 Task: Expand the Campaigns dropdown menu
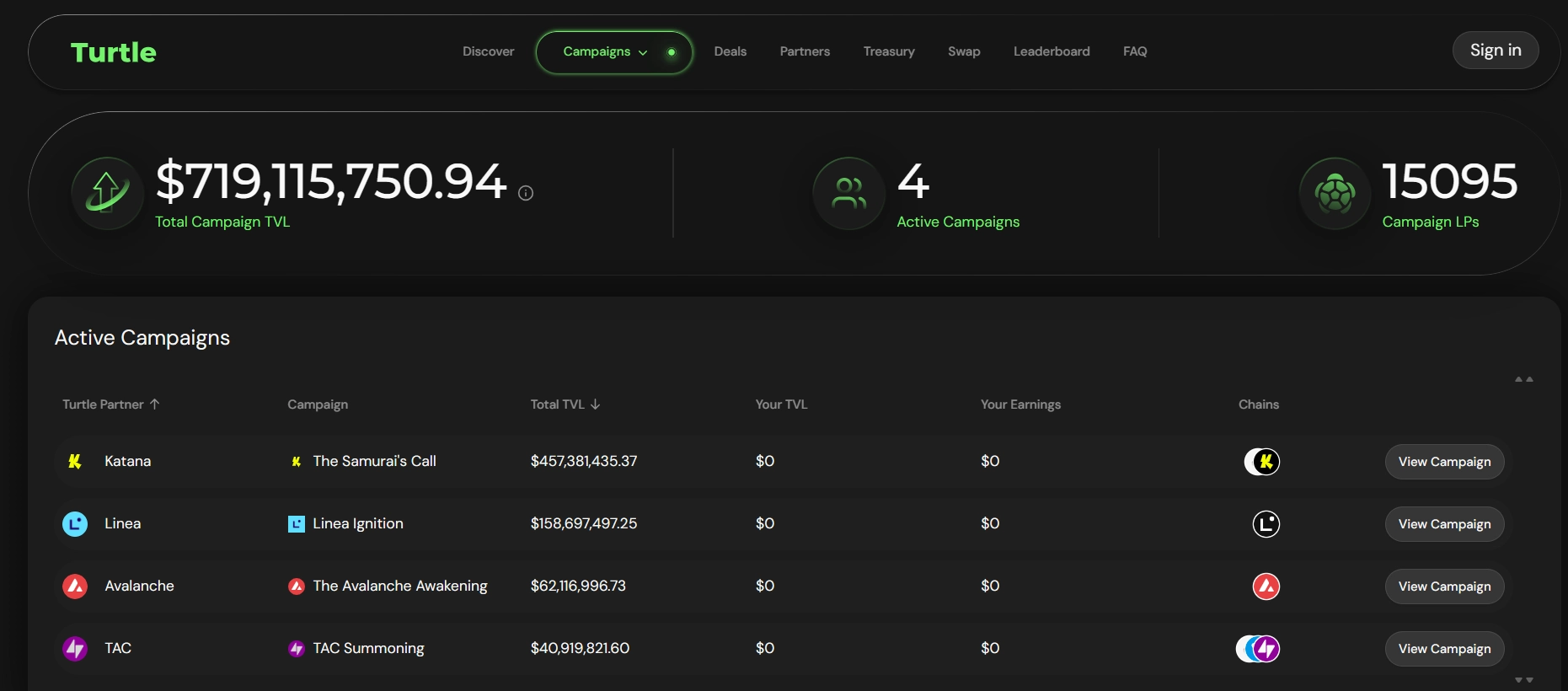[x=605, y=52]
